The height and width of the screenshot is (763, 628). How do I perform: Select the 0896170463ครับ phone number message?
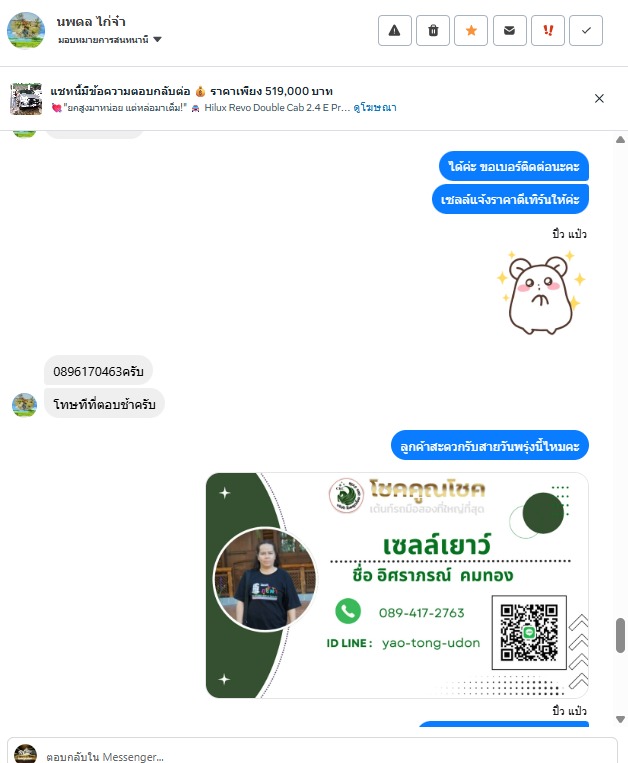tap(98, 371)
